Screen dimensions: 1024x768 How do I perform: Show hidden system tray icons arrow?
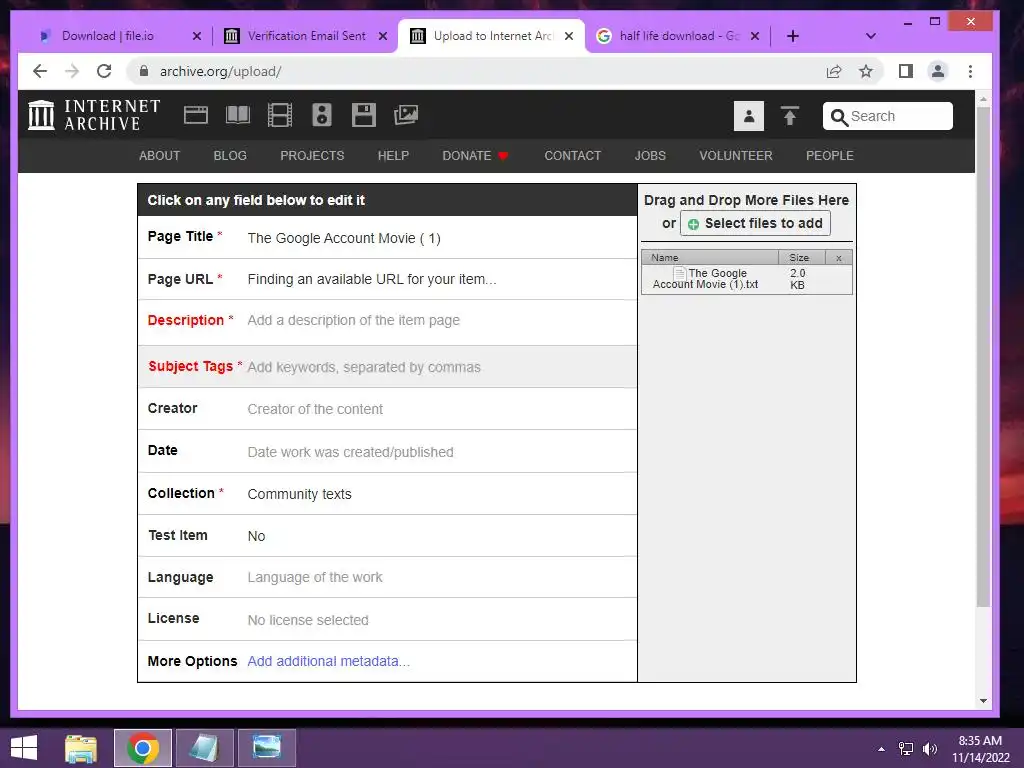tap(881, 749)
